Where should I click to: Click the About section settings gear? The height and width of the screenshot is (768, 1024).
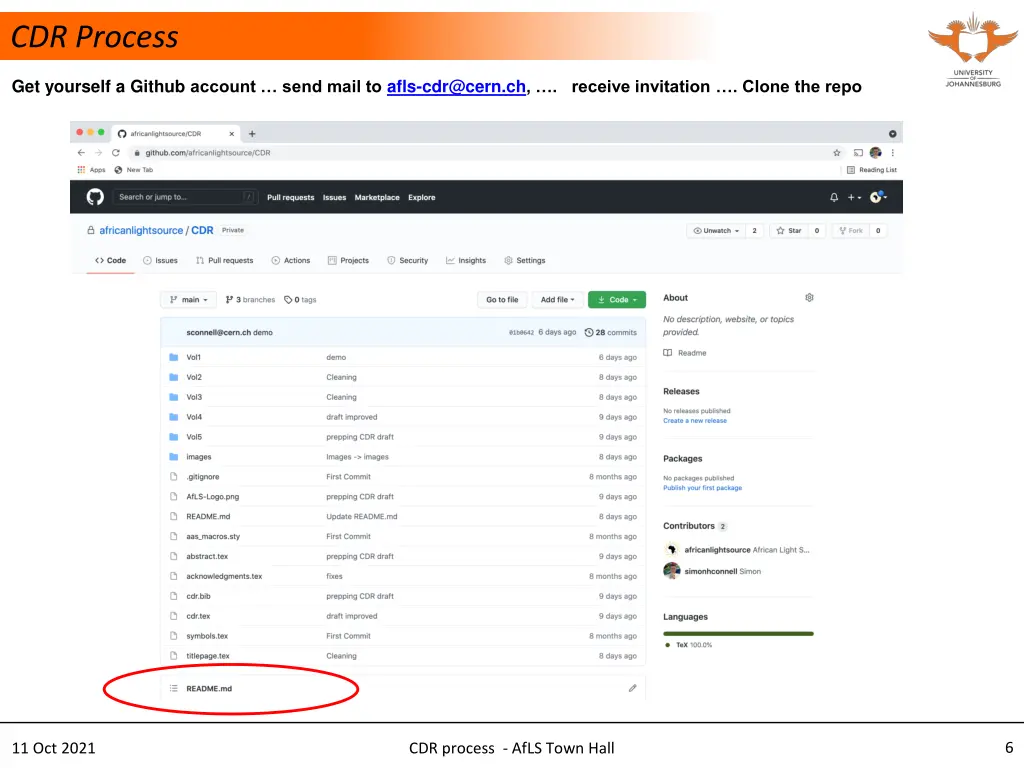click(x=809, y=298)
